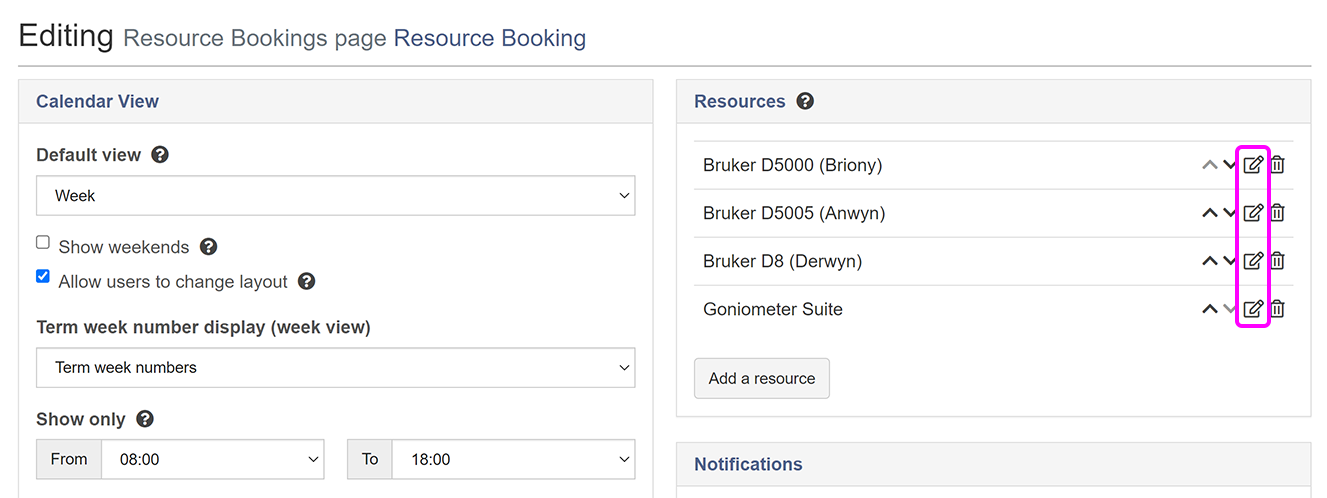The width and height of the screenshot is (1327, 498).
Task: Click the Add a resource button
Action: (x=761, y=379)
